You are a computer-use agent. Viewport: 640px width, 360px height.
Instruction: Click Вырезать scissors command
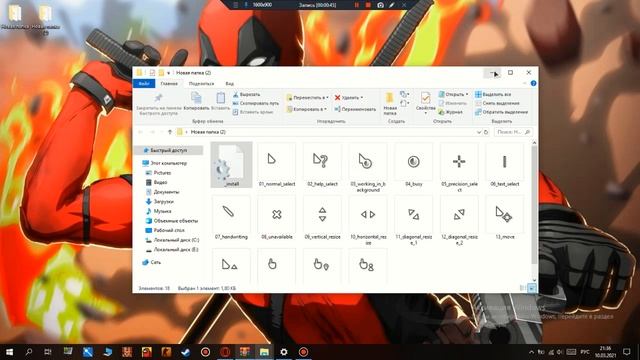click(246, 94)
